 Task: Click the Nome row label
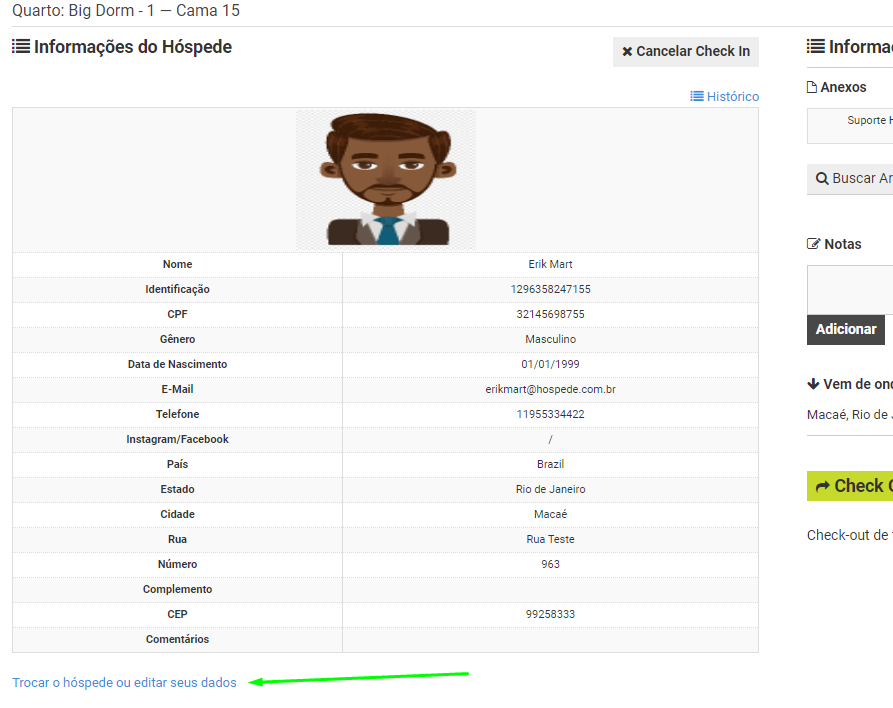coord(177,264)
